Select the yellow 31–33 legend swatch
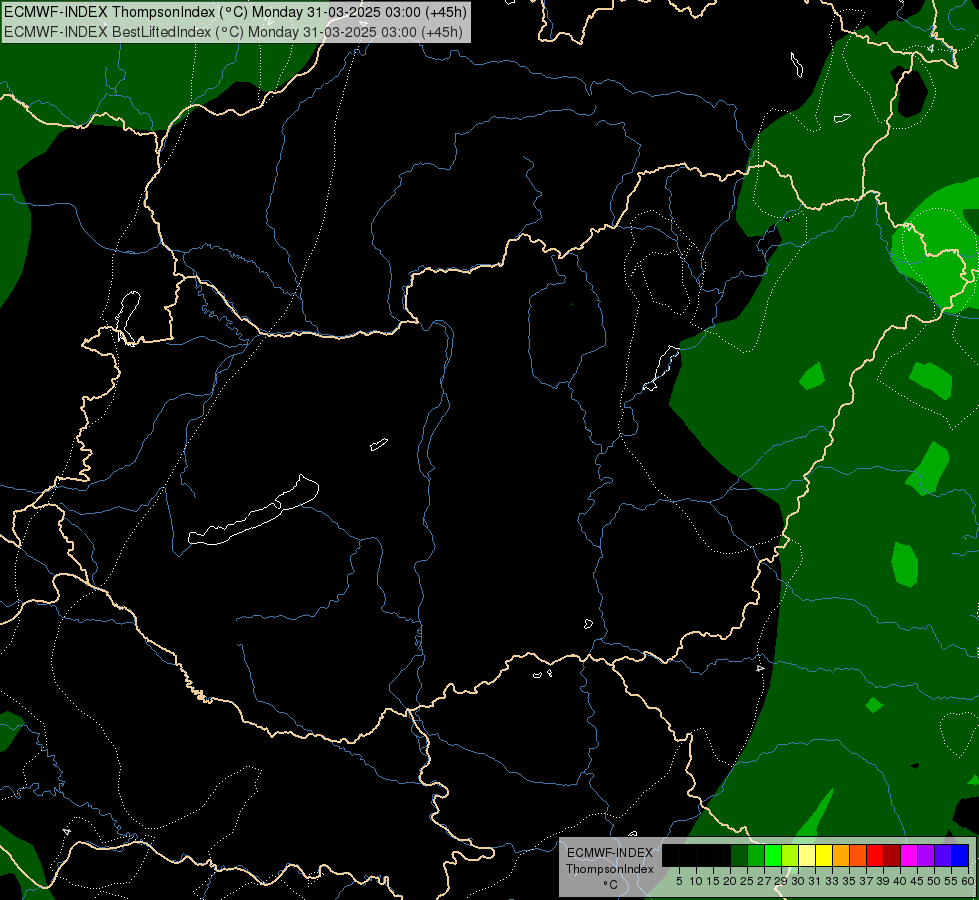This screenshot has height=900, width=979. [824, 855]
